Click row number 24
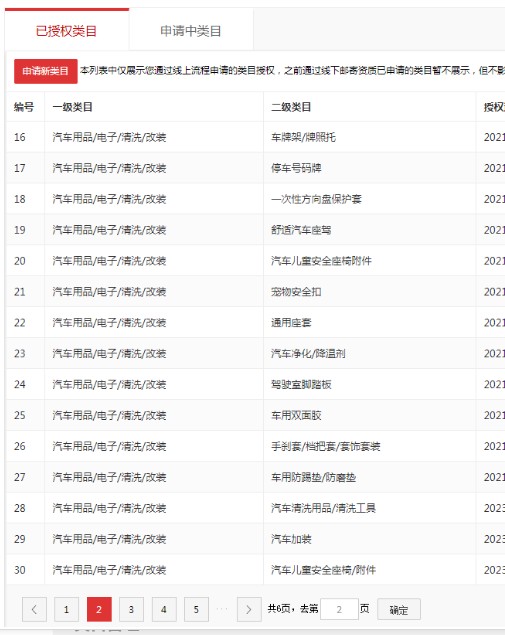Screen dimensions: 505x635 (20, 384)
